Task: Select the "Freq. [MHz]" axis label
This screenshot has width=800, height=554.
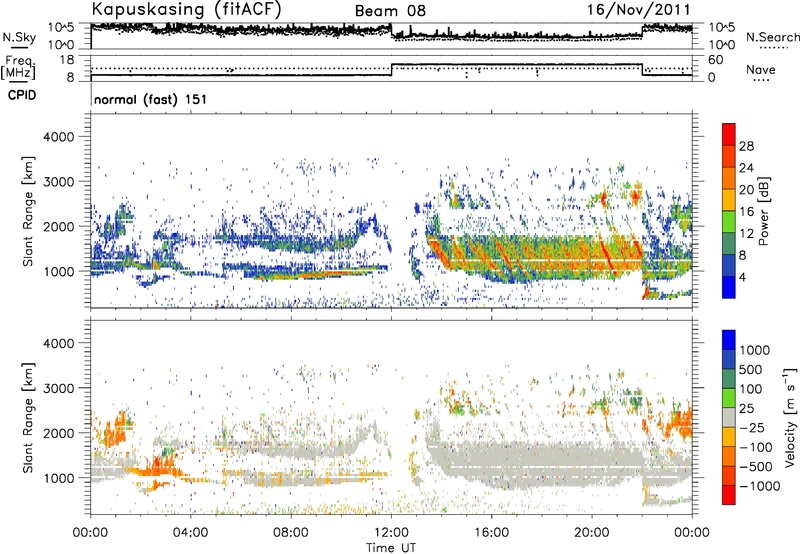Action: (x=18, y=67)
